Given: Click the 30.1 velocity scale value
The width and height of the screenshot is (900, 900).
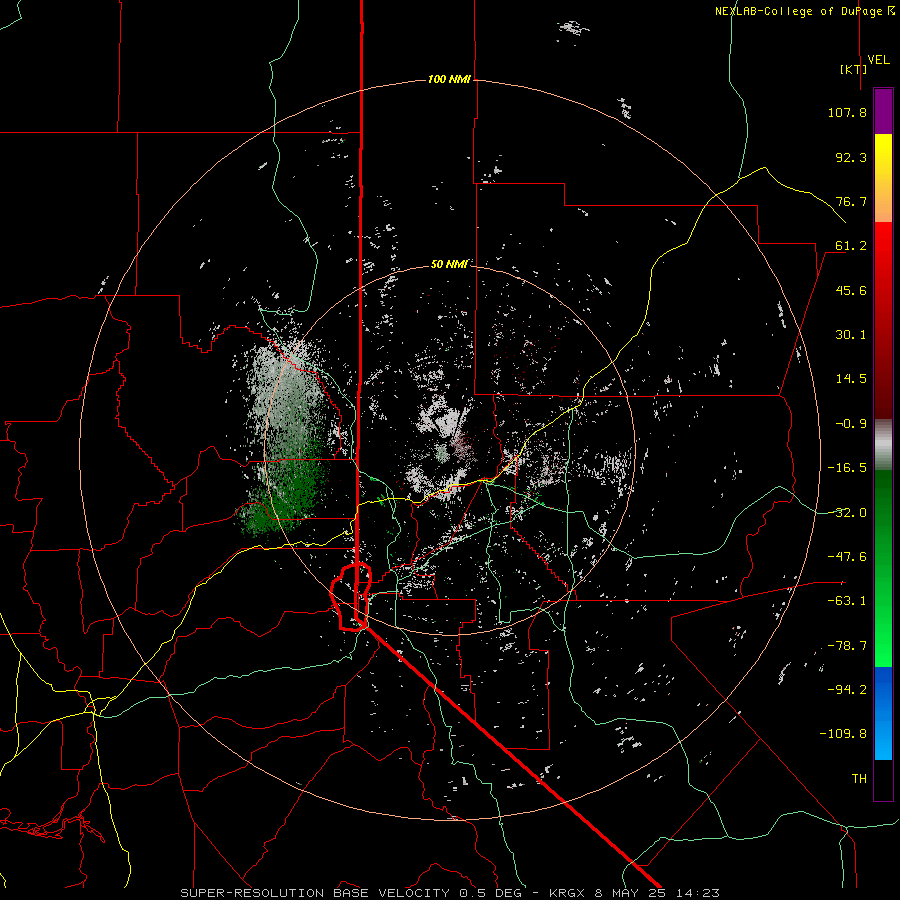Looking at the screenshot, I should click(851, 335).
